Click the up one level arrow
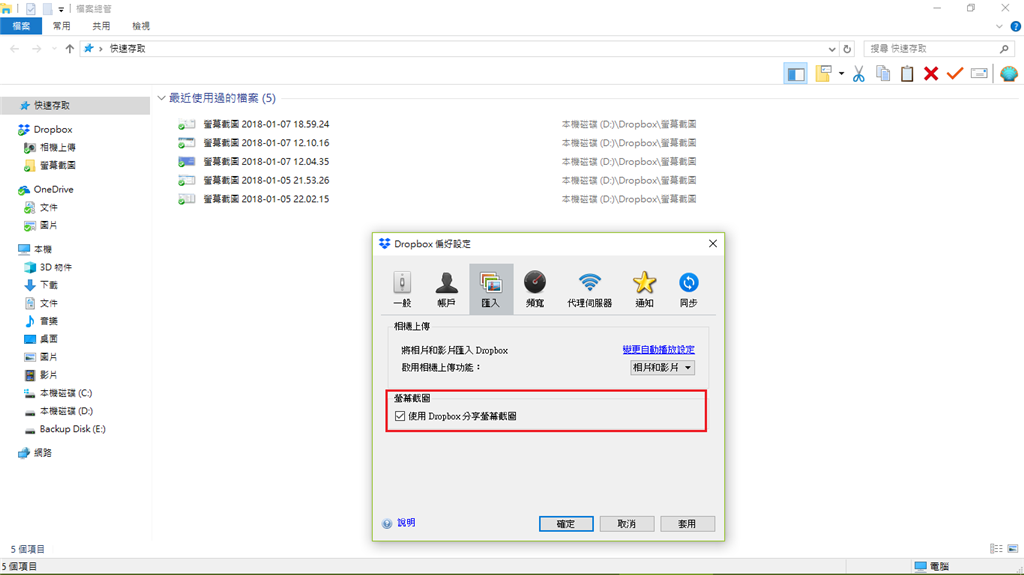 click(70, 49)
